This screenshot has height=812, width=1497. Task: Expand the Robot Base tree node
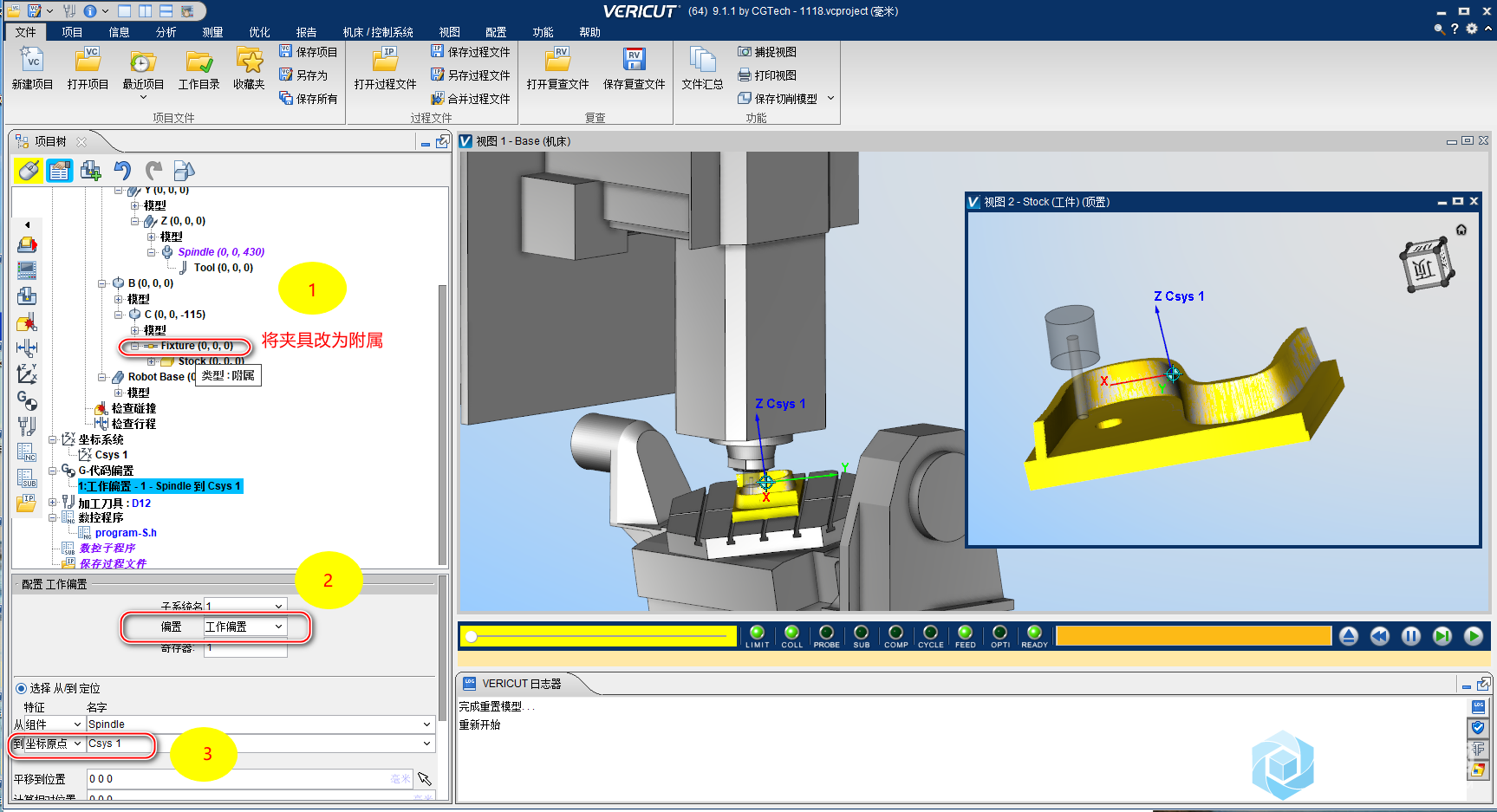(102, 377)
